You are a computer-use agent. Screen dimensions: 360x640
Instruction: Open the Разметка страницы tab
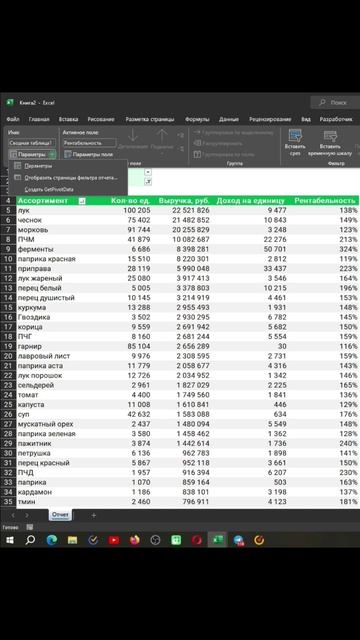[x=150, y=119]
